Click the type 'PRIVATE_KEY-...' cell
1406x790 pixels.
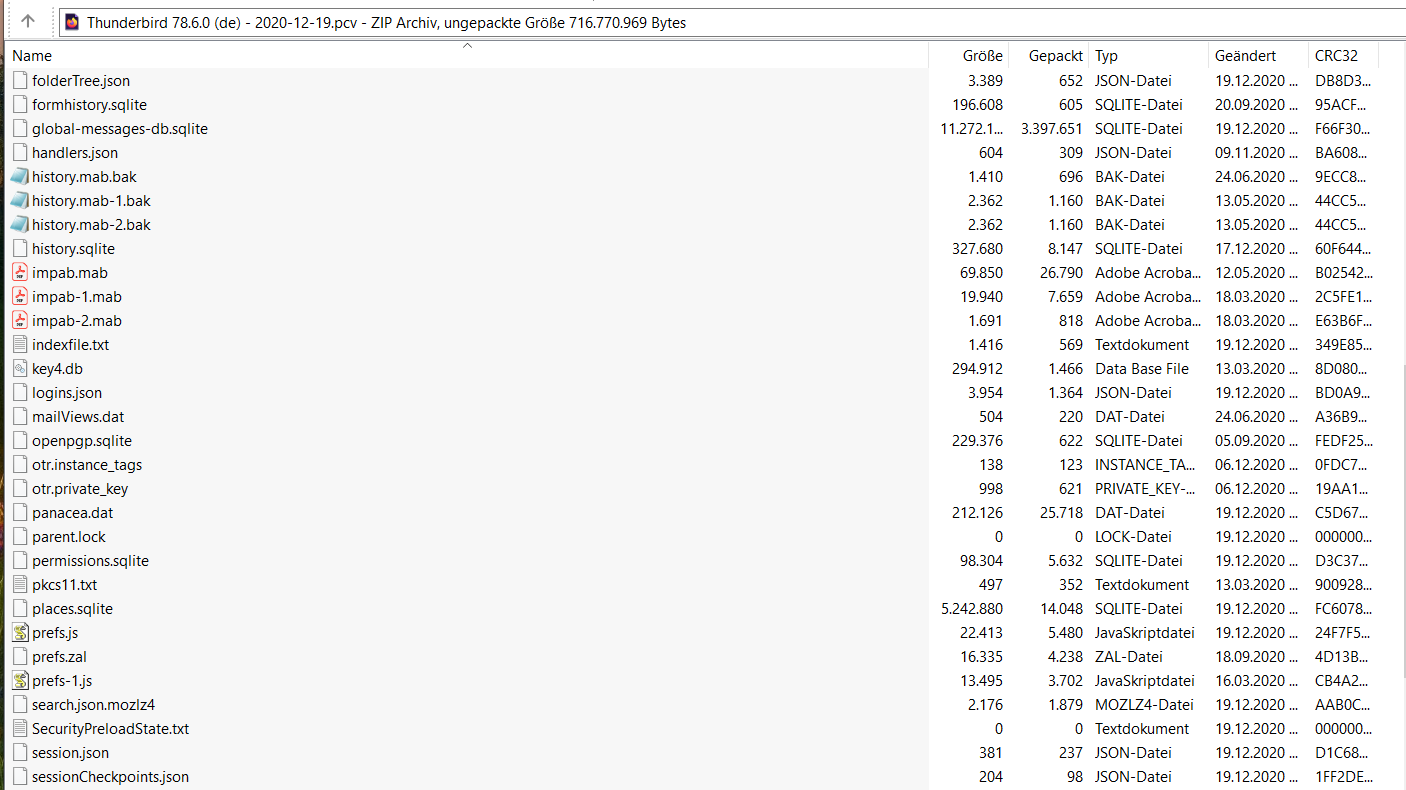(x=1146, y=489)
